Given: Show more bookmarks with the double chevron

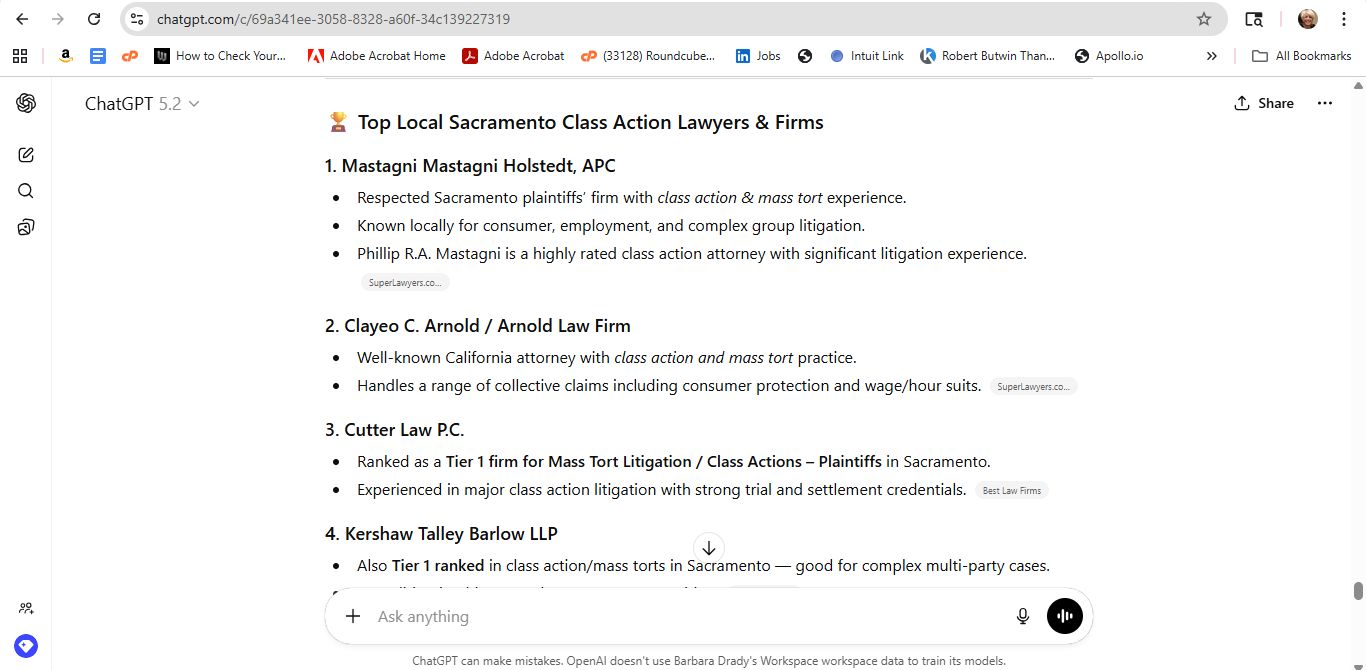Looking at the screenshot, I should point(1212,56).
